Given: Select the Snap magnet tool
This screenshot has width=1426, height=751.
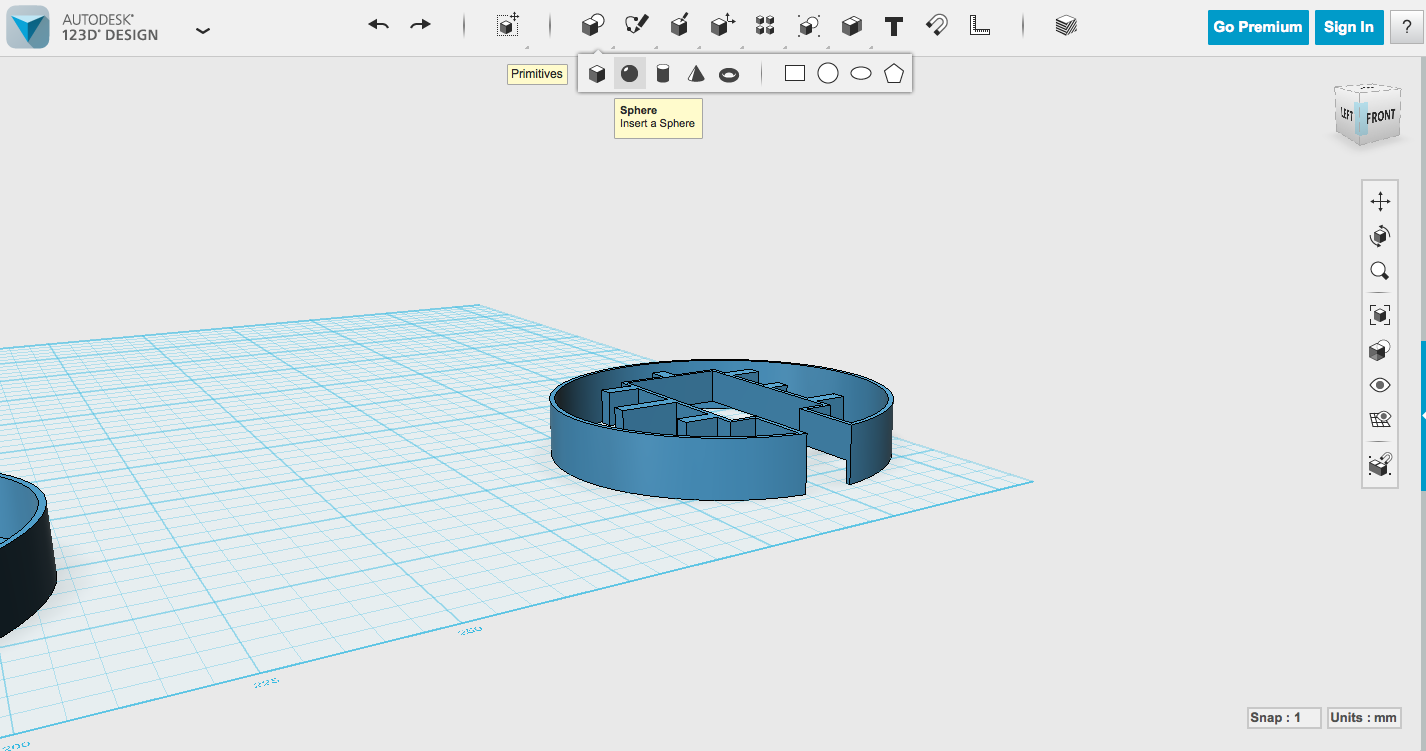Looking at the screenshot, I should (x=936, y=26).
